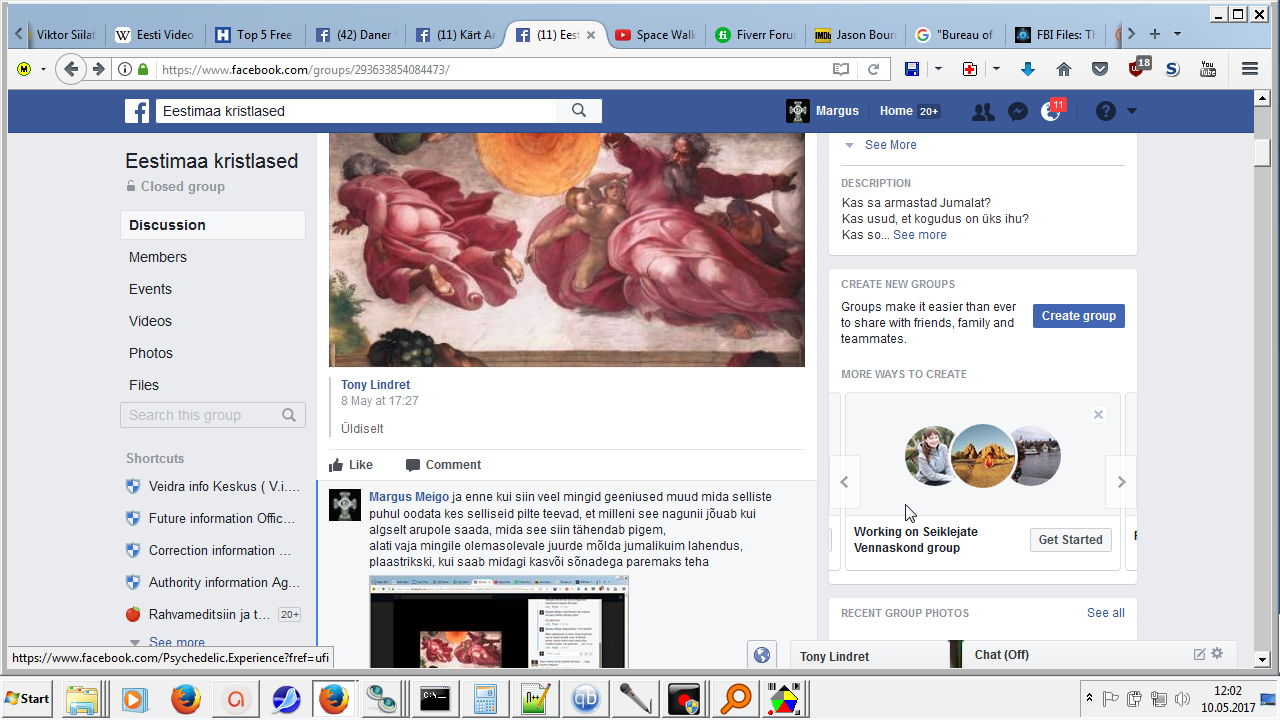Open group Videos section

[150, 321]
